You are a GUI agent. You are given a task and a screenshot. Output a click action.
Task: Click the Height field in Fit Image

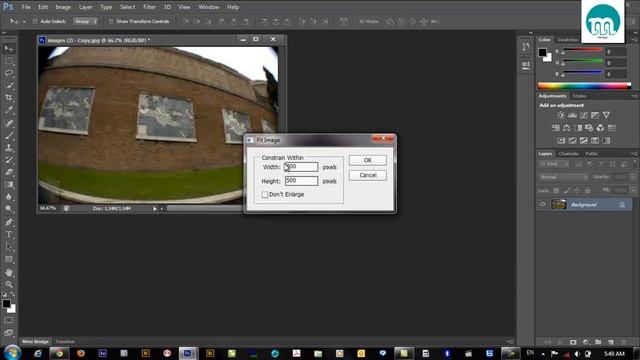point(301,181)
